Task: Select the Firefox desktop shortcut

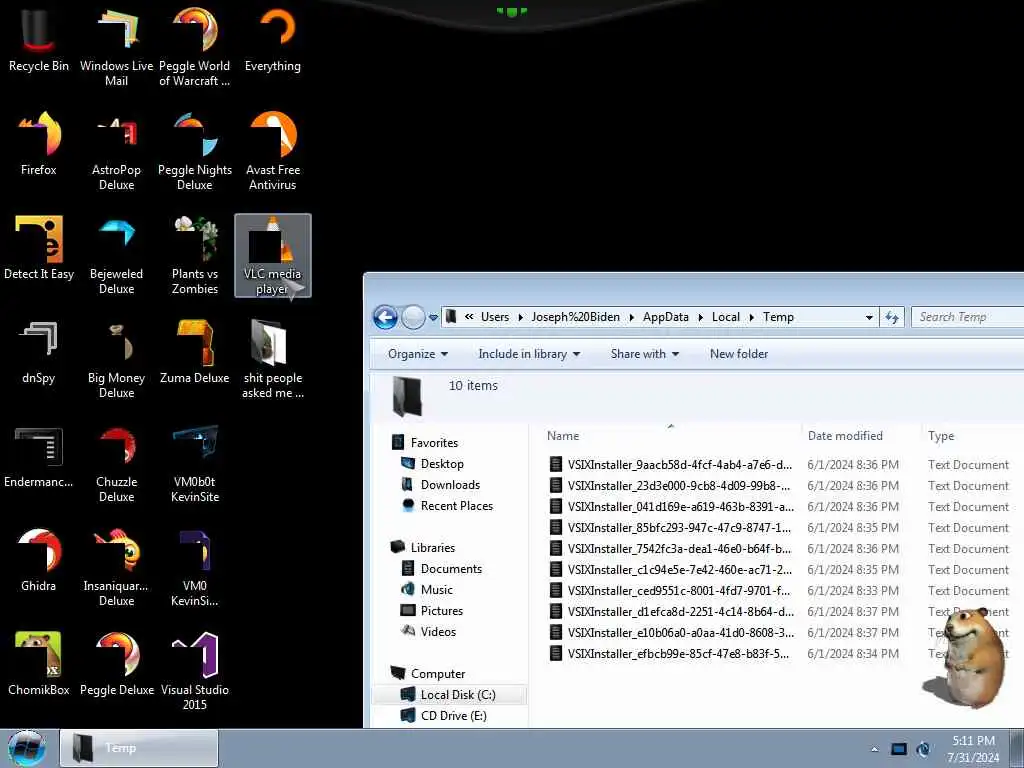Action: point(39,144)
